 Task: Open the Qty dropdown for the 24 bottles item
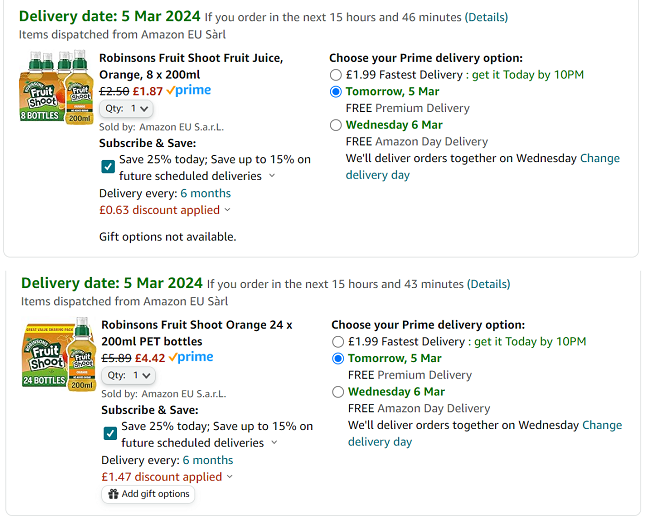tap(128, 375)
